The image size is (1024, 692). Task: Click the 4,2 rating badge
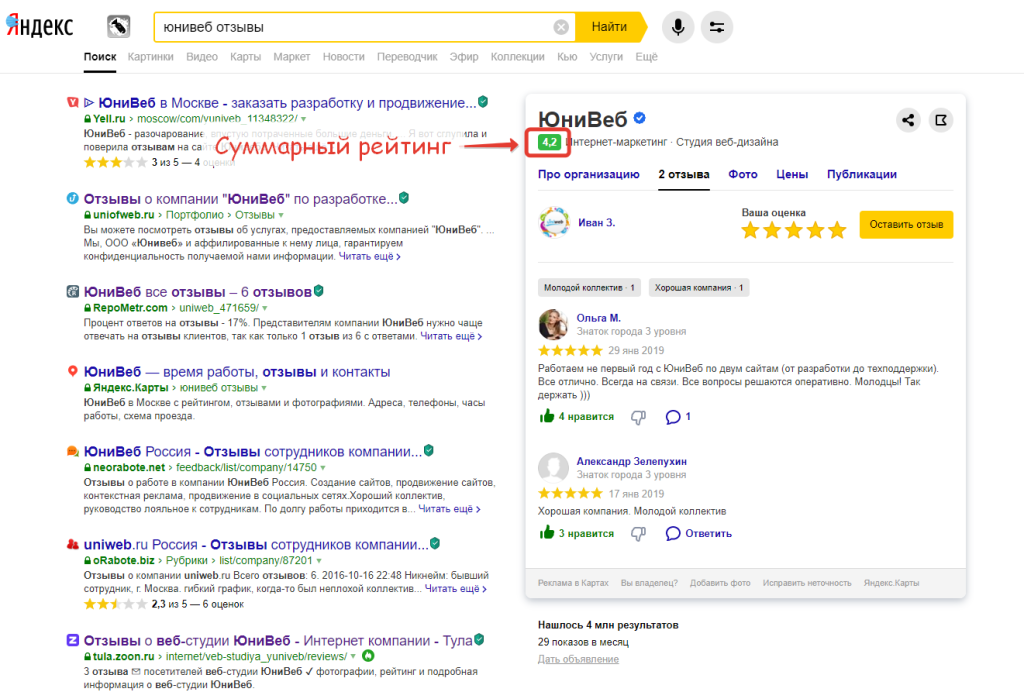(x=549, y=142)
